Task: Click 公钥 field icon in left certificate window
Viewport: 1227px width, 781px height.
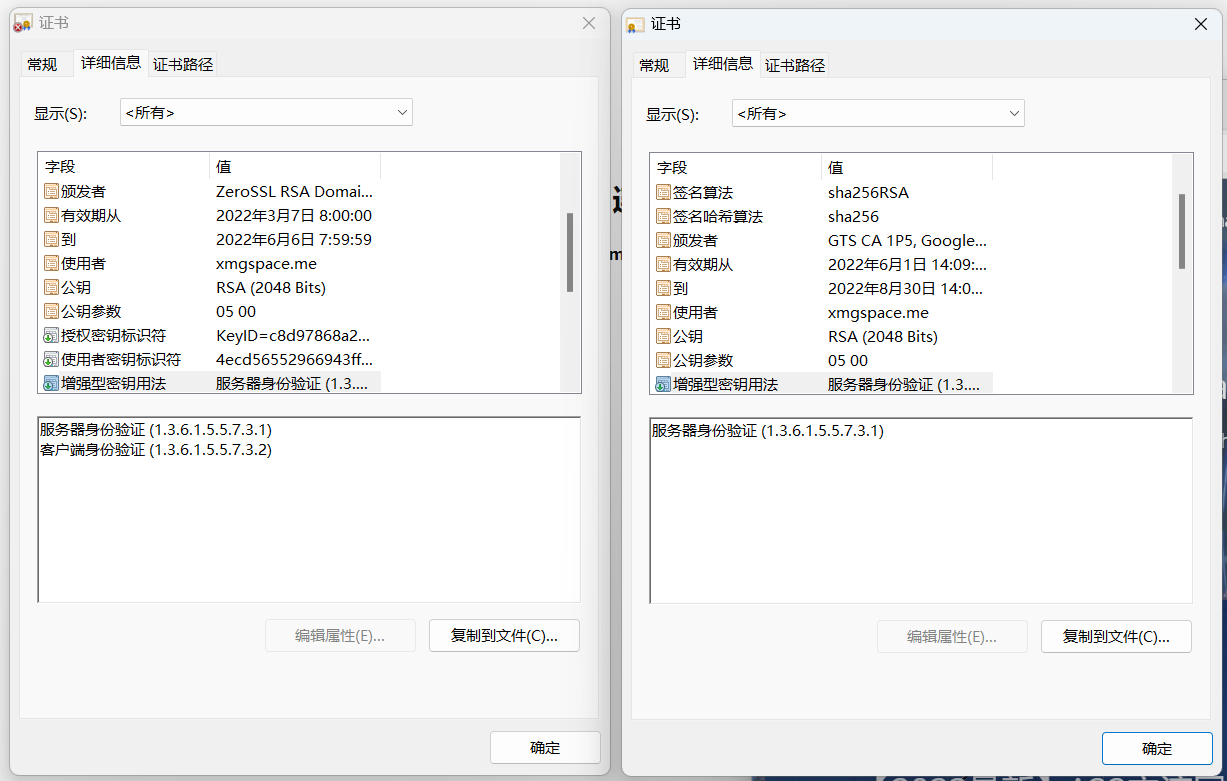Action: click(x=51, y=287)
